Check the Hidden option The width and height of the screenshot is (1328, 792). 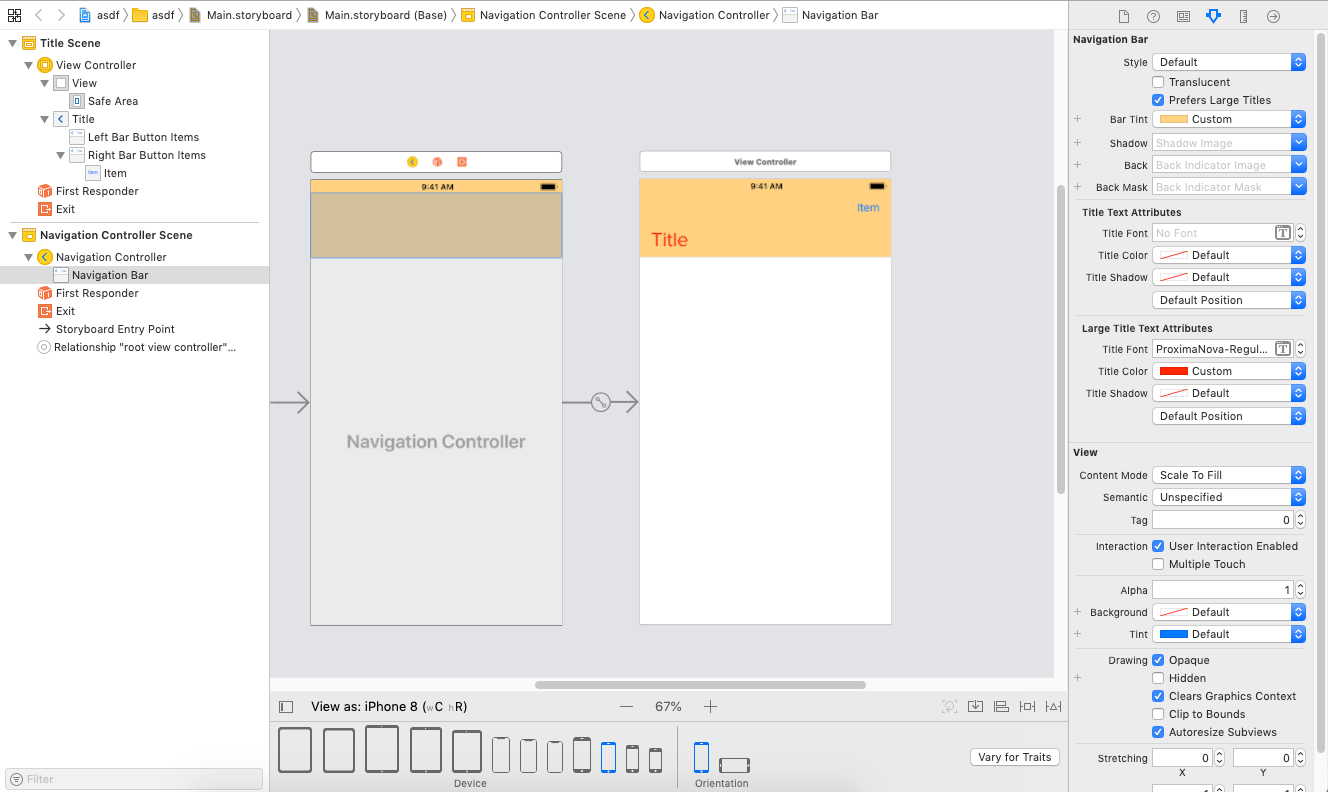tap(1158, 678)
